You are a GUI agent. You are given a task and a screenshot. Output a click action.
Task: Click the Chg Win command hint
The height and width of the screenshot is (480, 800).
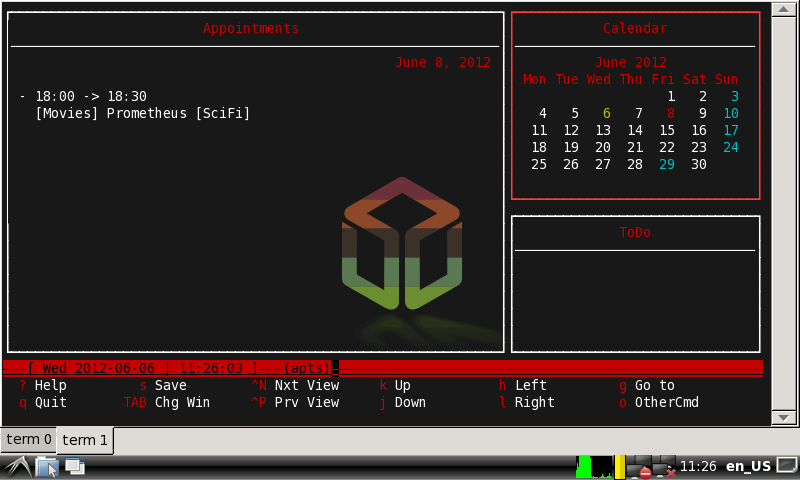[182, 402]
